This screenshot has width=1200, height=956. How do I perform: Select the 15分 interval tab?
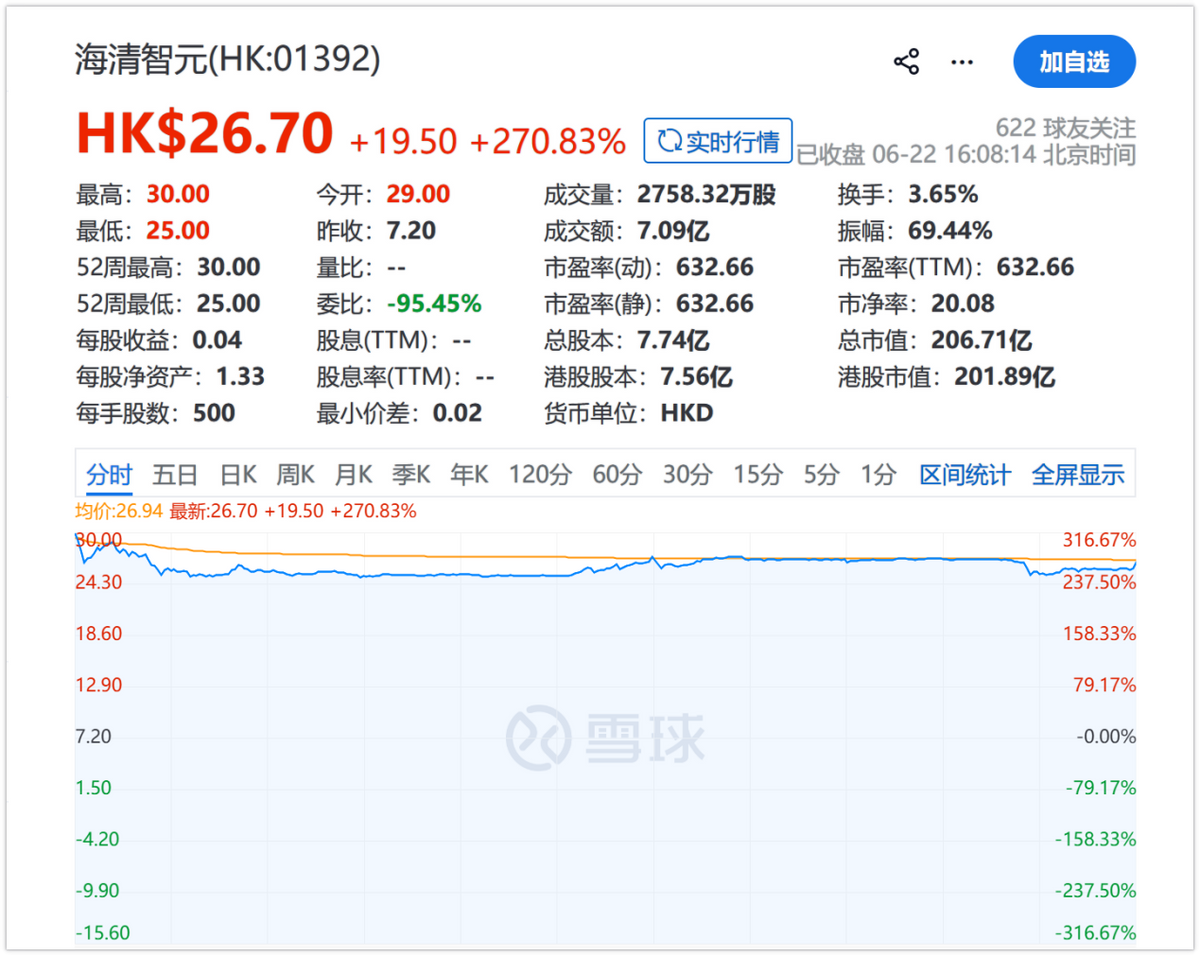point(758,475)
